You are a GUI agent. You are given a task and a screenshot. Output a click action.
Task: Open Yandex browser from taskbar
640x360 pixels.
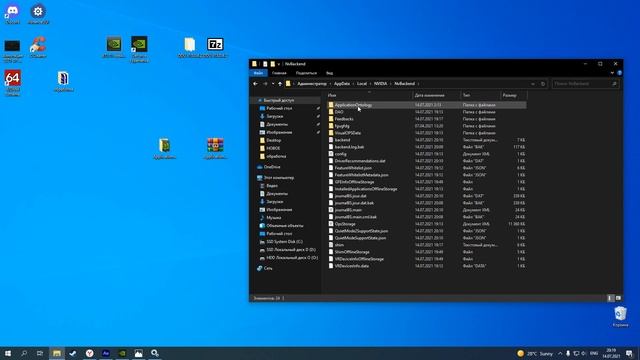[x=89, y=353]
